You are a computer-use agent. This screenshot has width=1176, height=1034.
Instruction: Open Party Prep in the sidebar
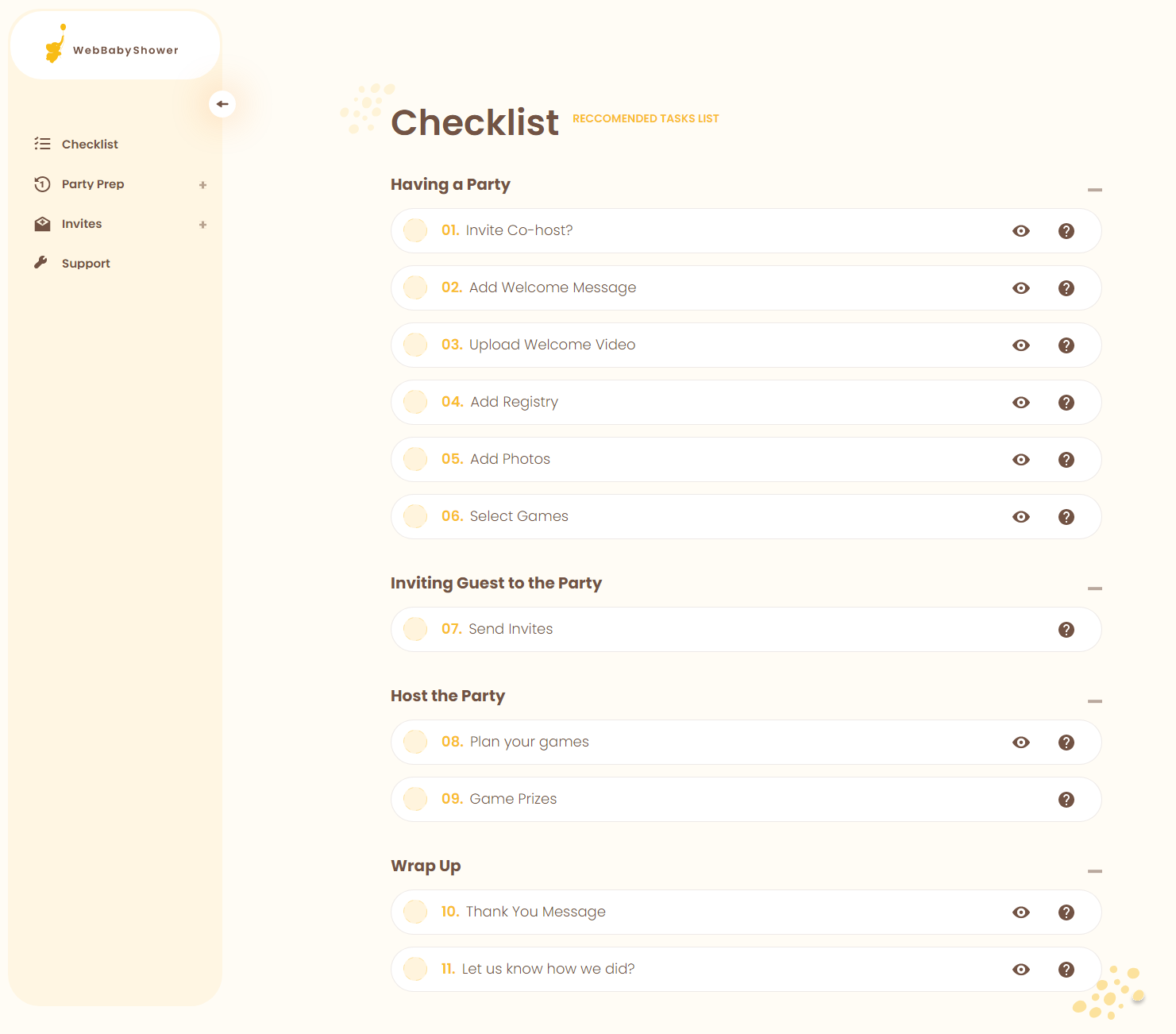[x=93, y=184]
